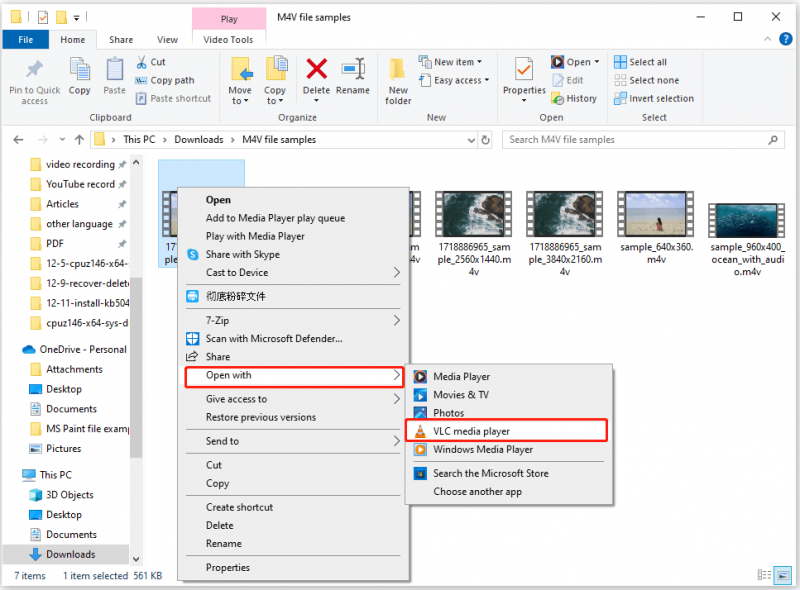Open OneDrive - Personal in sidebar

point(74,349)
